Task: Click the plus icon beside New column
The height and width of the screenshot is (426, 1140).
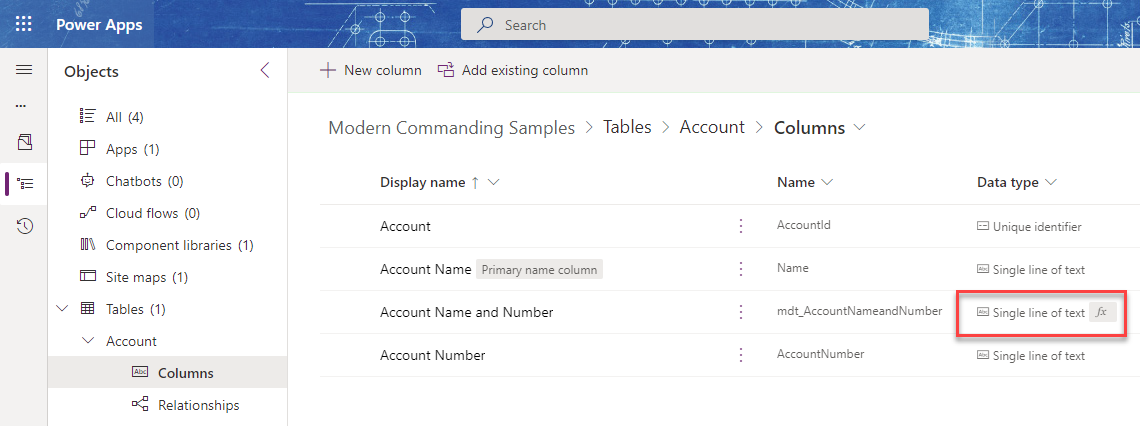Action: tap(329, 71)
